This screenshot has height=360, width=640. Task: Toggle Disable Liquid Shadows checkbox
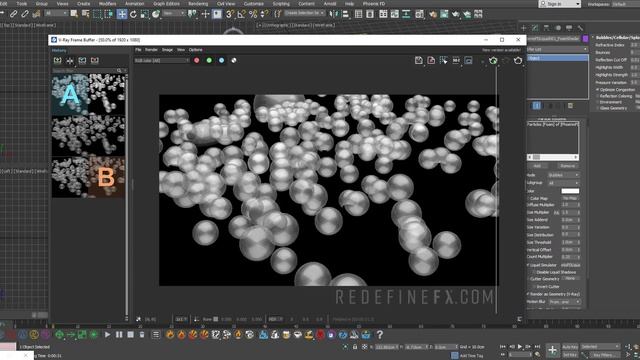tap(533, 272)
